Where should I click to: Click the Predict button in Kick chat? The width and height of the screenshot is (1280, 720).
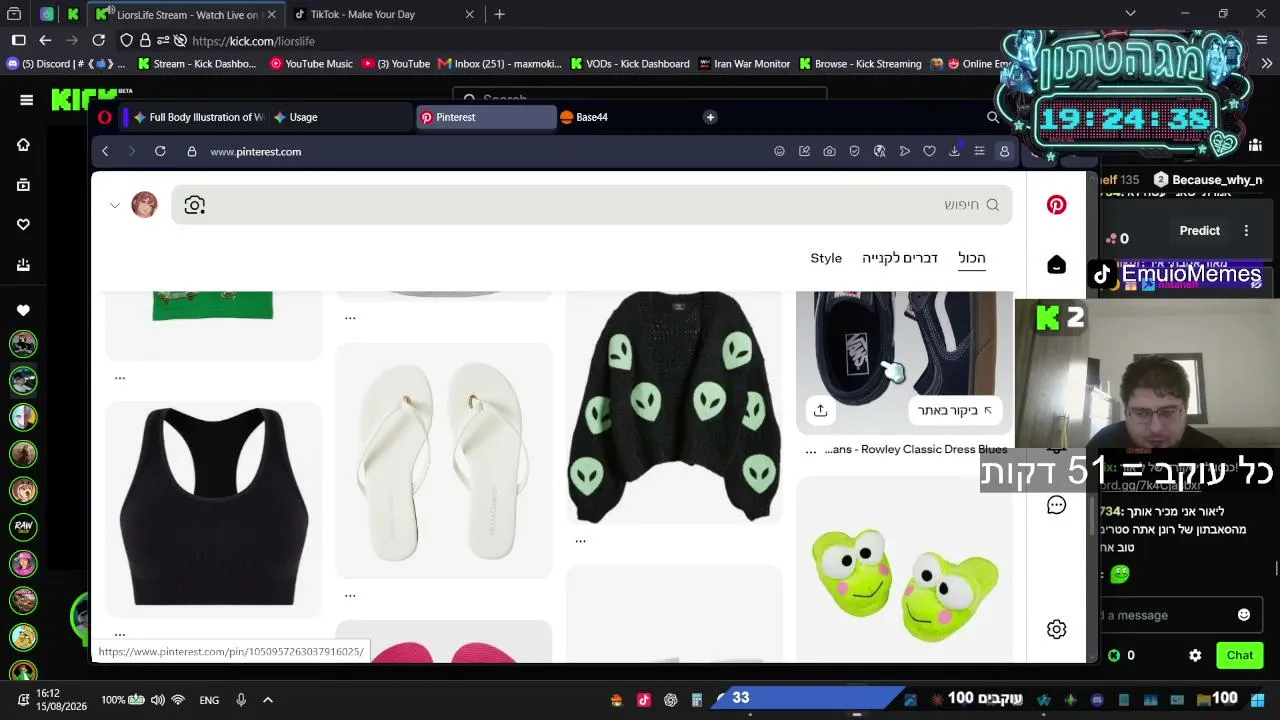pos(1199,230)
